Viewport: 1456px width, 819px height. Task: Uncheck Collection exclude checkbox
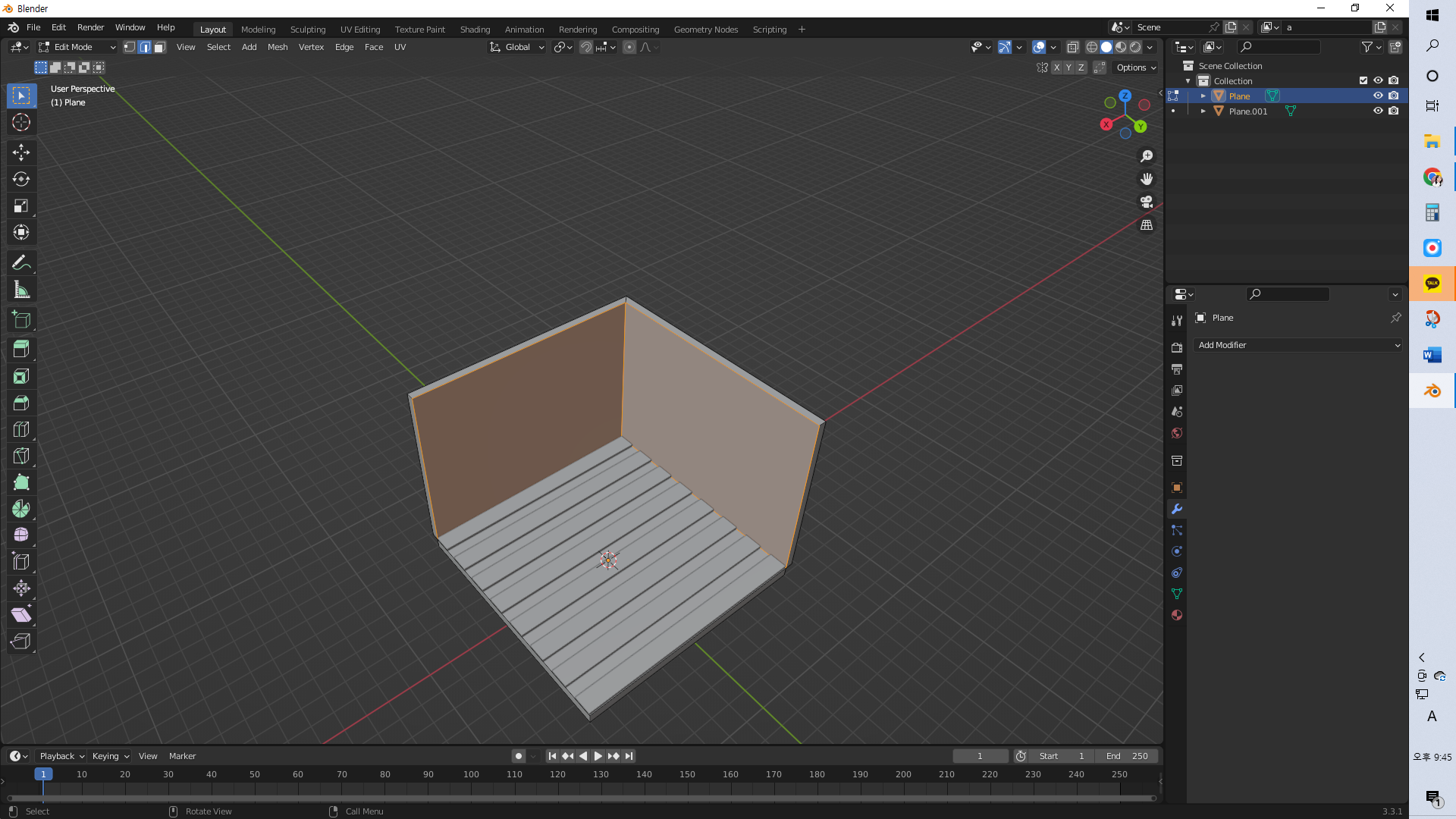pos(1363,80)
